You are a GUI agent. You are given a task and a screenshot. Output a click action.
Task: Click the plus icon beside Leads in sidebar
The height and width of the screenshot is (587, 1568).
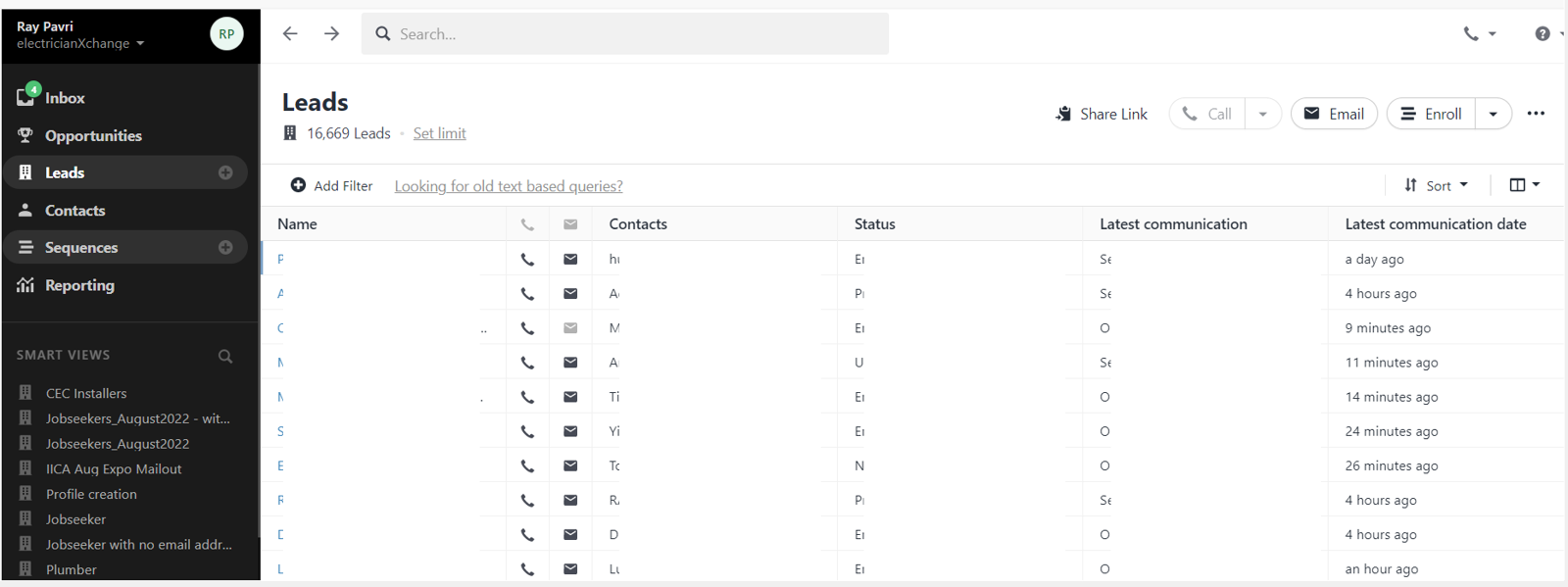pyautogui.click(x=225, y=172)
